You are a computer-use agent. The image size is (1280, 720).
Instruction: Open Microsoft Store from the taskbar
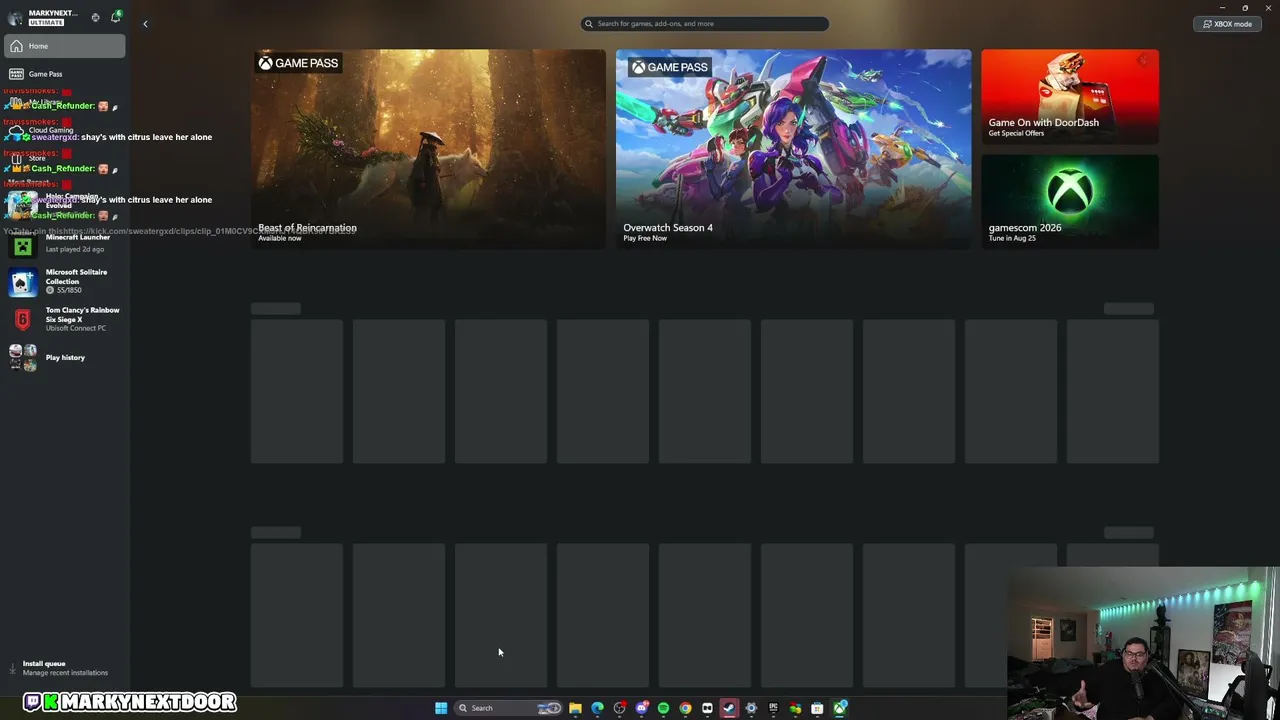pos(817,708)
